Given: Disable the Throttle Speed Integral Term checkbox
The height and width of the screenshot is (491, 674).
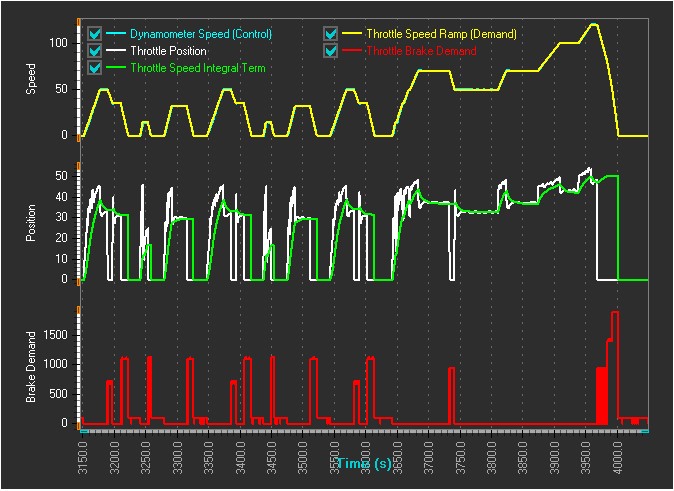Looking at the screenshot, I should pyautogui.click(x=95, y=67).
